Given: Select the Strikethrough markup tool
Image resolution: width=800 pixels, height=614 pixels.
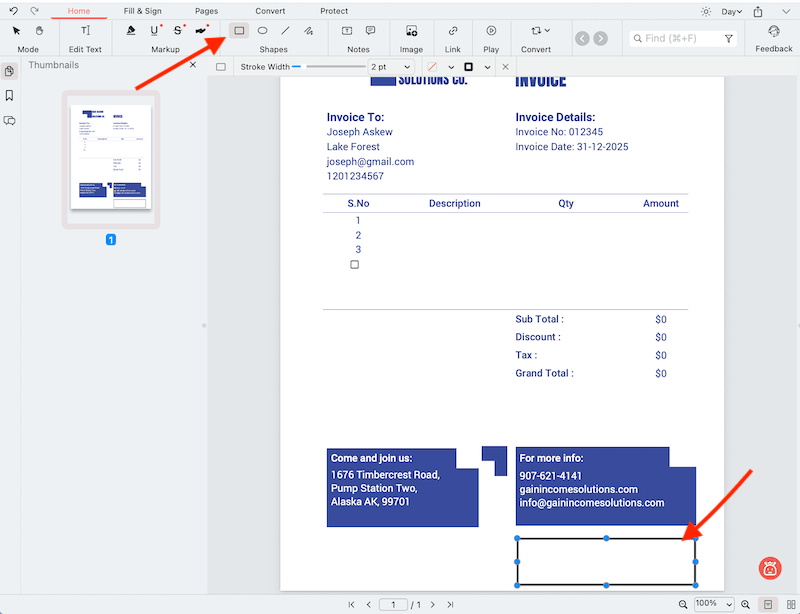Looking at the screenshot, I should (x=178, y=31).
